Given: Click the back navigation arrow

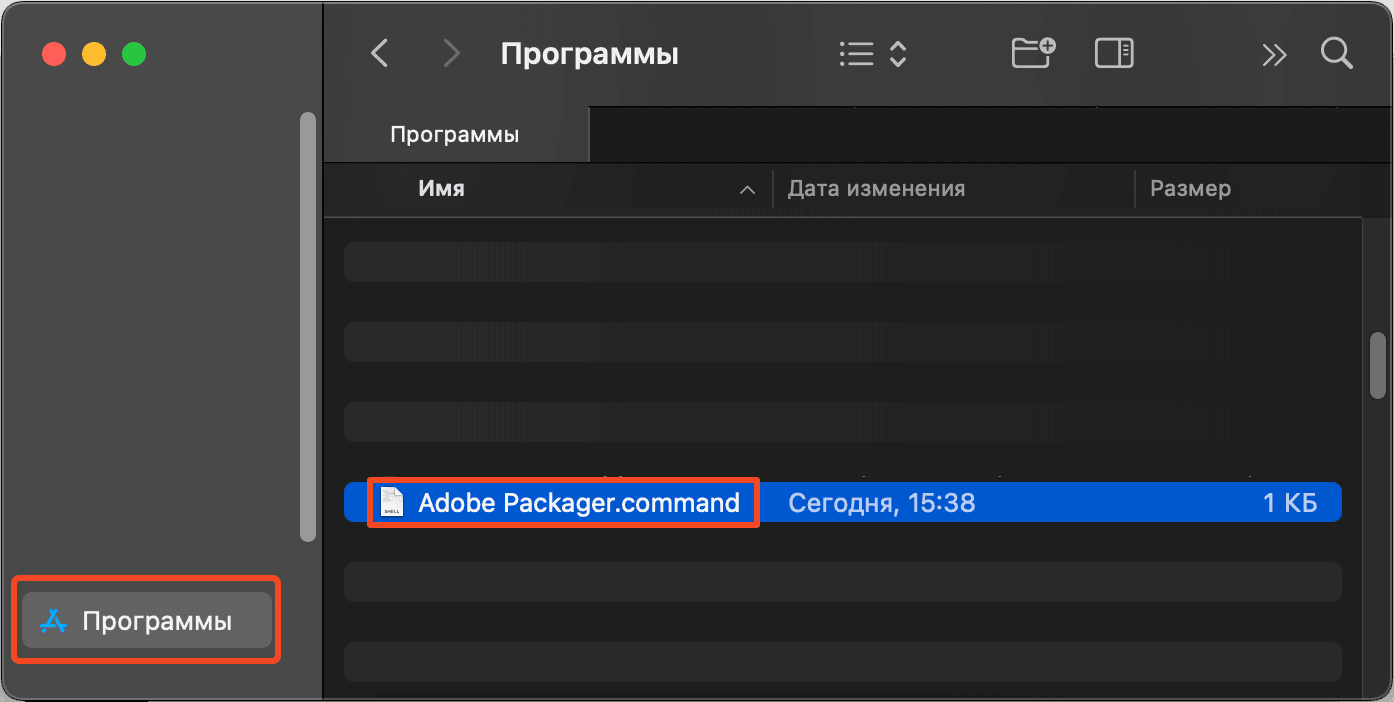Looking at the screenshot, I should pos(379,53).
